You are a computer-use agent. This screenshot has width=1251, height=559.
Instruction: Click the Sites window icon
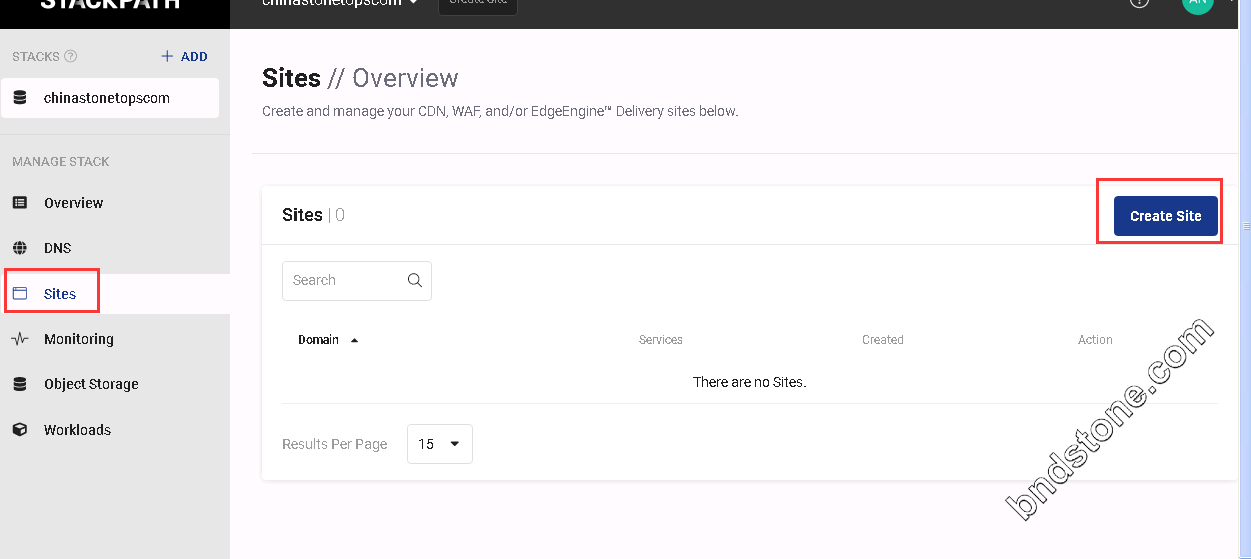tap(20, 294)
